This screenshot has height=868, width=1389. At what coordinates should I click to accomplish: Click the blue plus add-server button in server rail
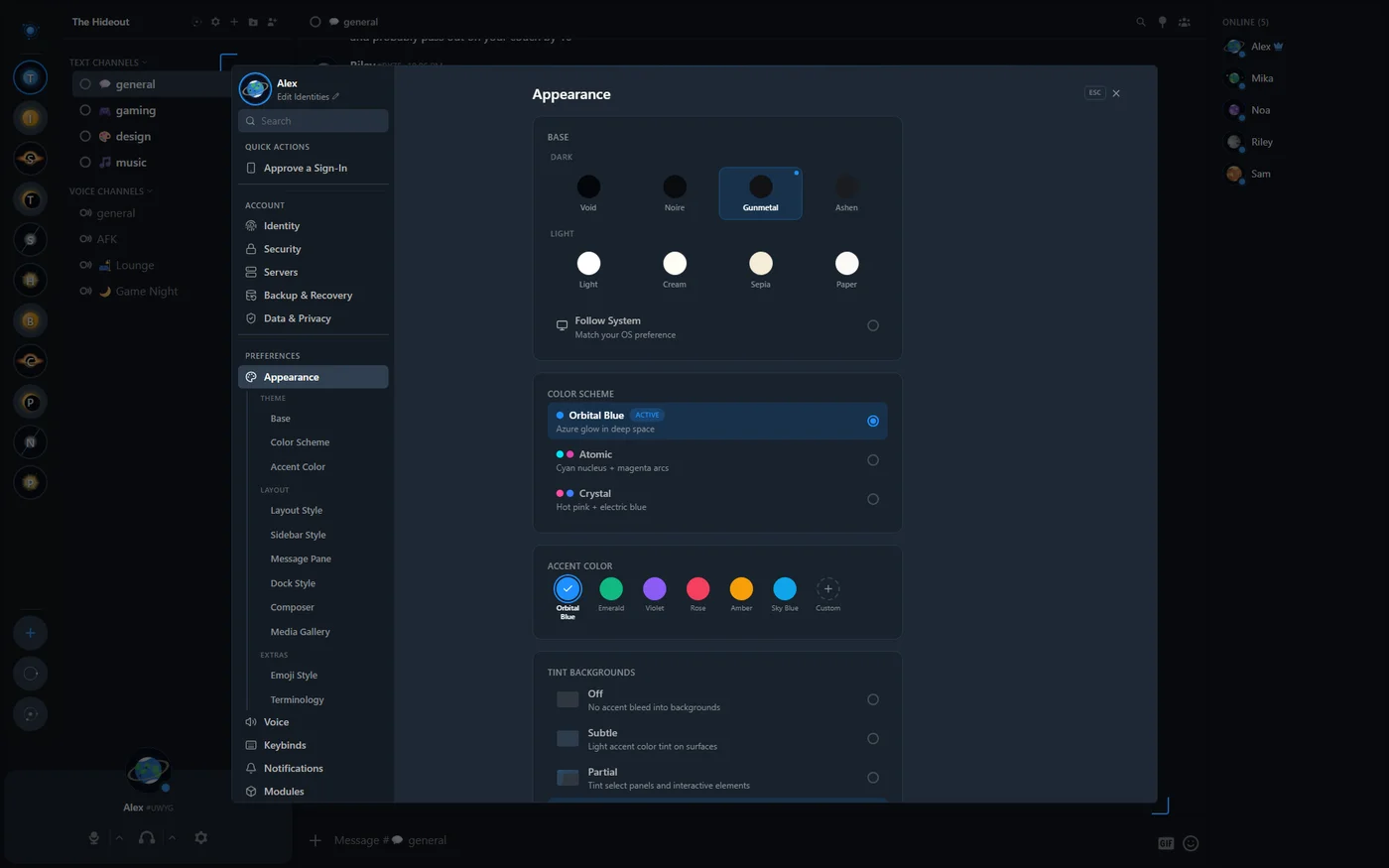(31, 633)
